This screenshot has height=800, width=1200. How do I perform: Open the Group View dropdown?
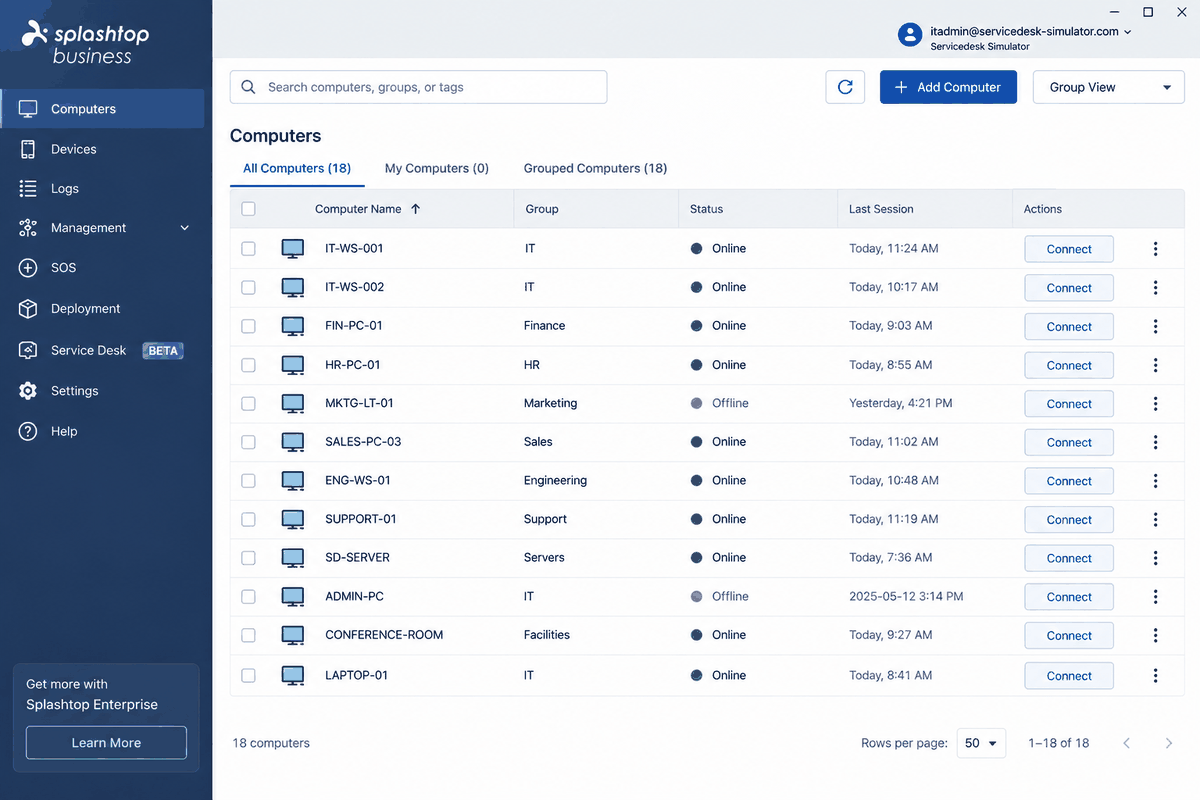(1108, 87)
